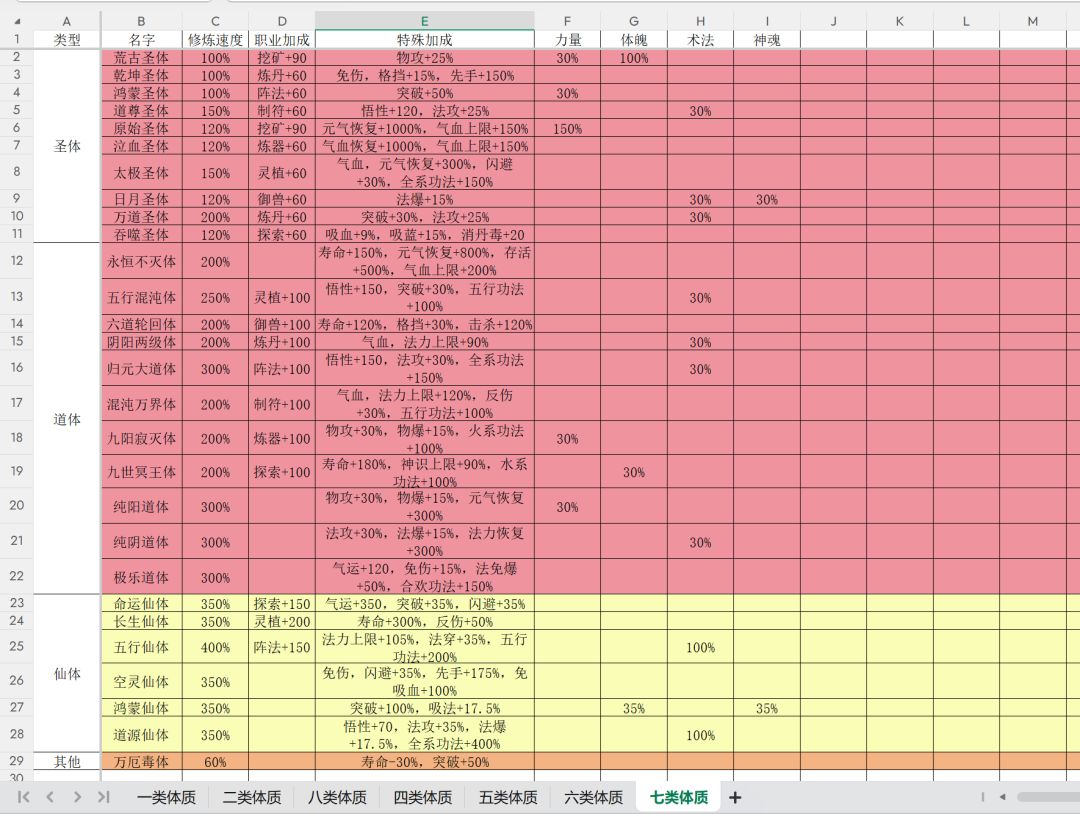Select the column H header
Viewport: 1080px width, 814px height.
[x=700, y=21]
